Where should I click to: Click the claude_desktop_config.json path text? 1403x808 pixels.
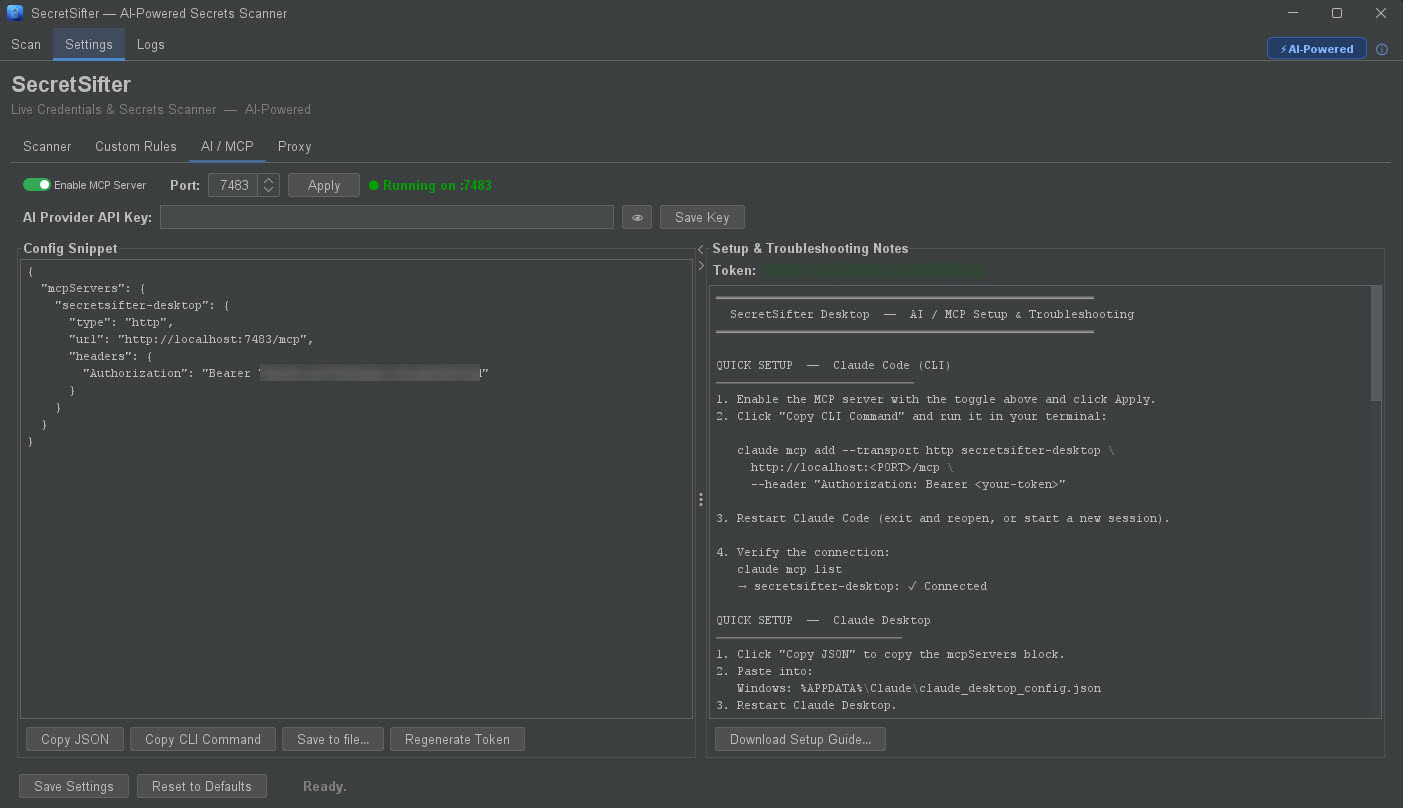(919, 688)
